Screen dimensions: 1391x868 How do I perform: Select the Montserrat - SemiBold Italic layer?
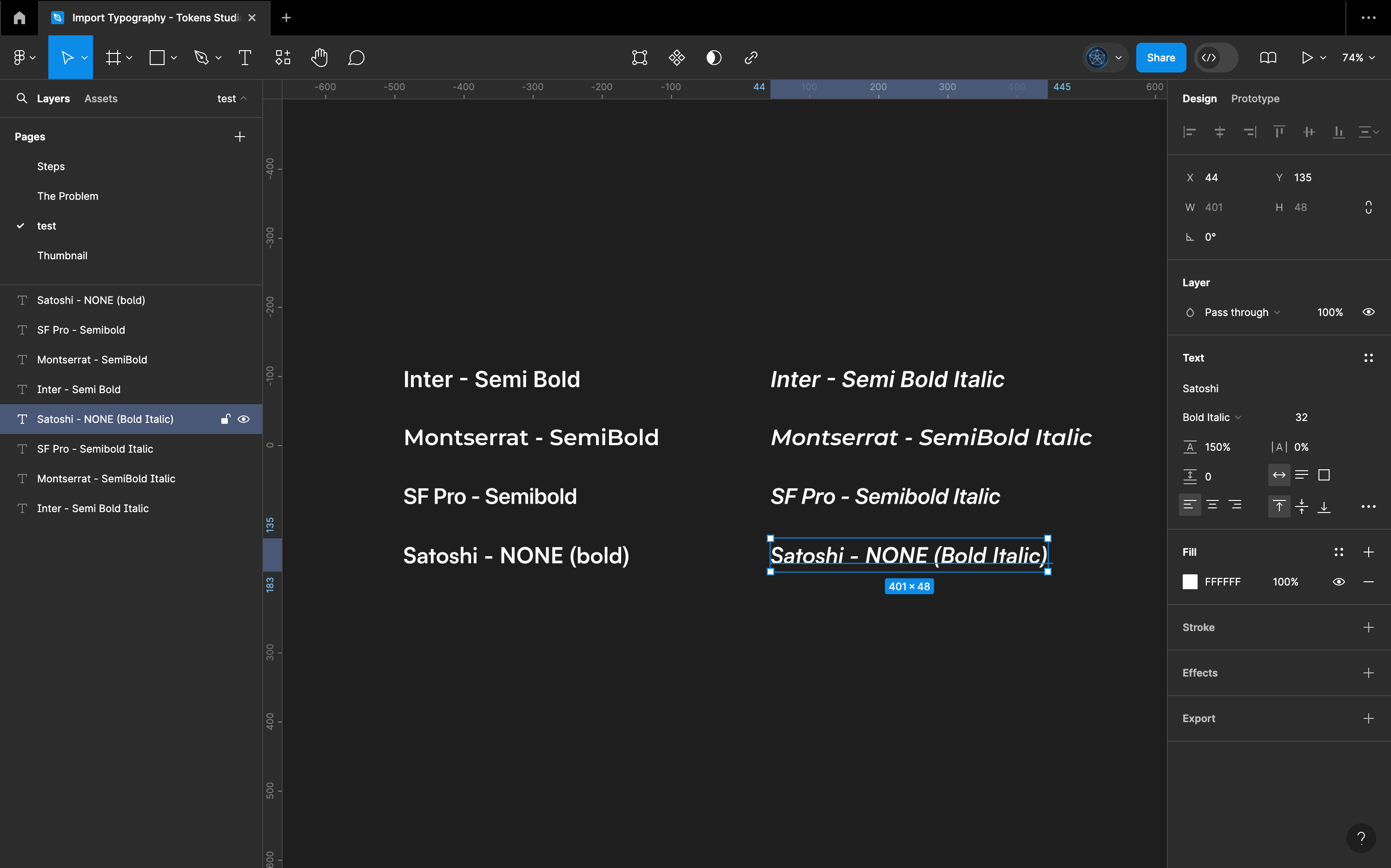point(106,478)
